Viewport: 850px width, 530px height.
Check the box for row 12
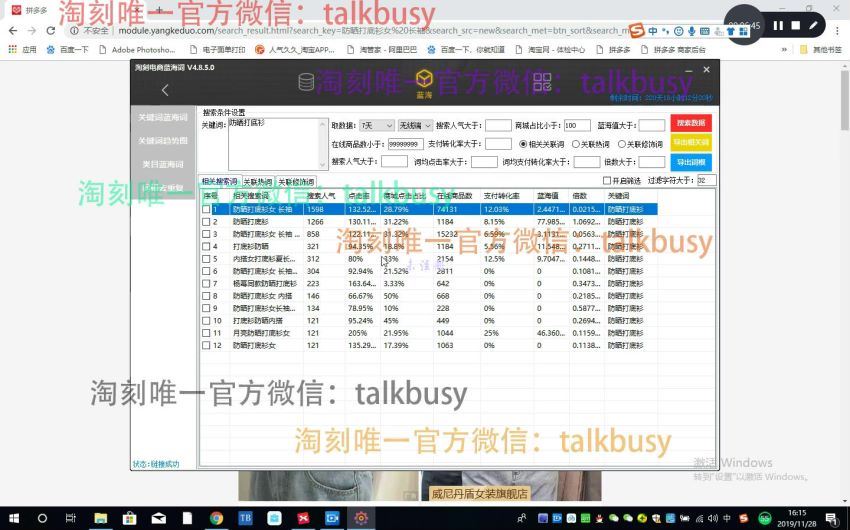[206, 345]
